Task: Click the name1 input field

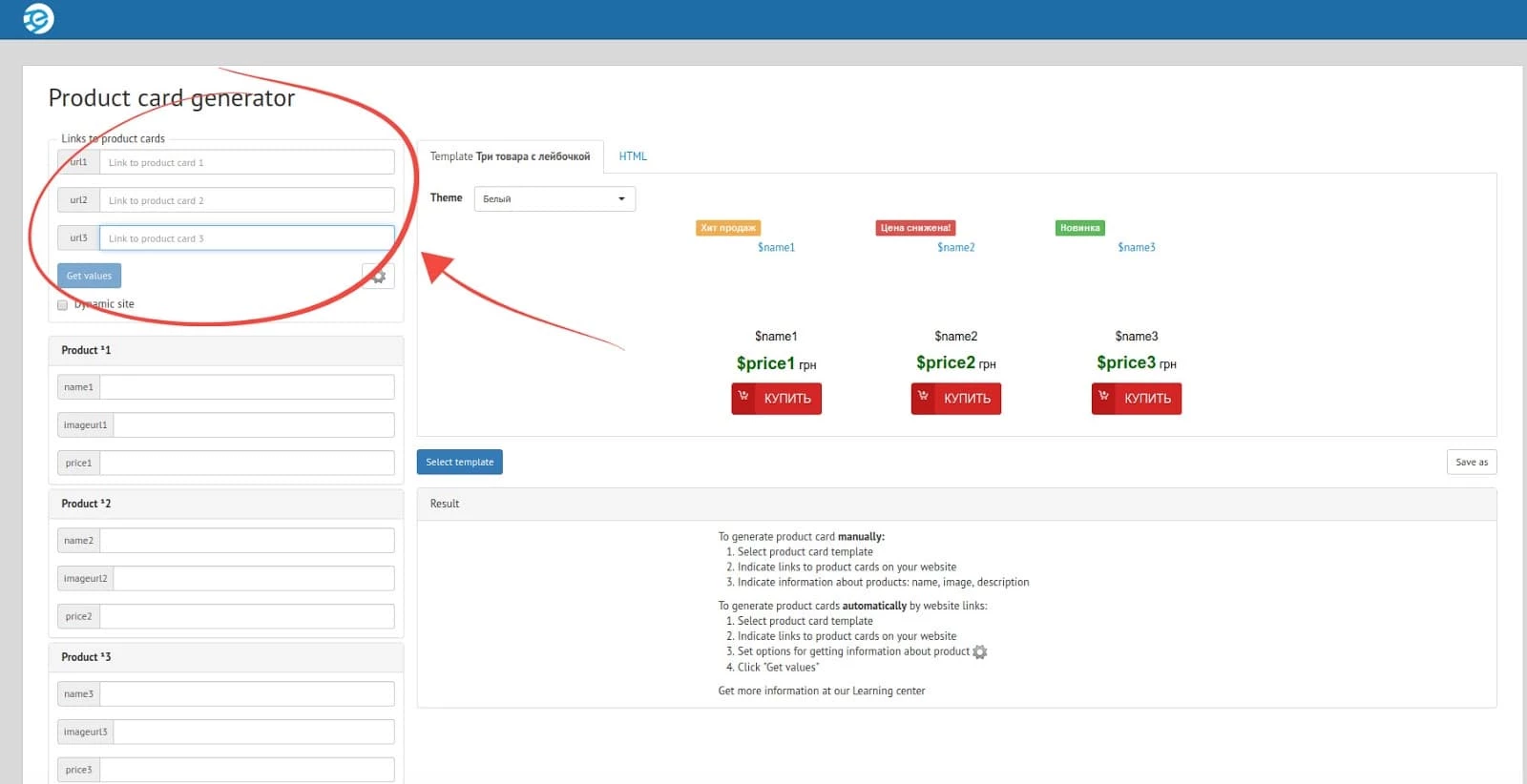Action: (247, 387)
